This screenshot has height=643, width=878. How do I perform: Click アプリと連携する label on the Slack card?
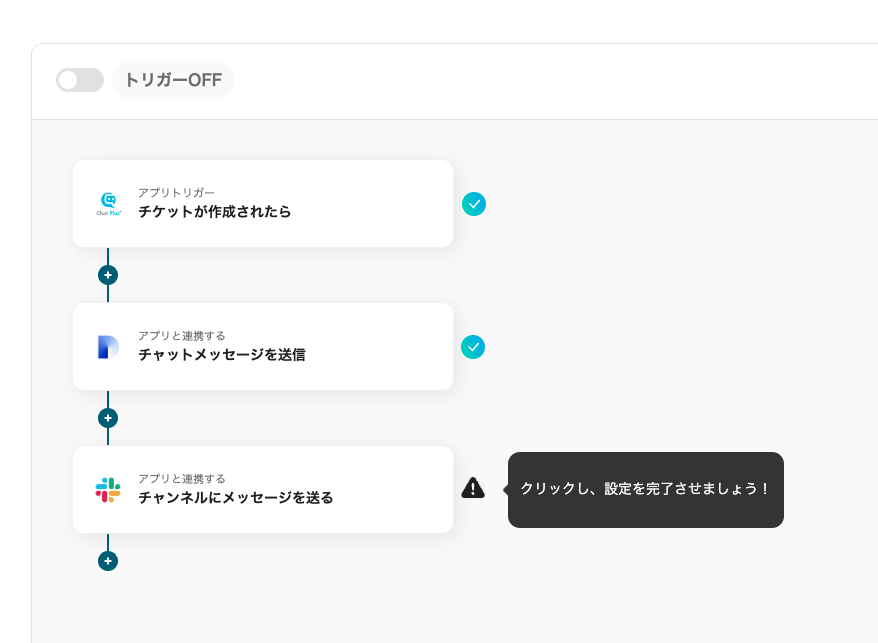[182, 478]
